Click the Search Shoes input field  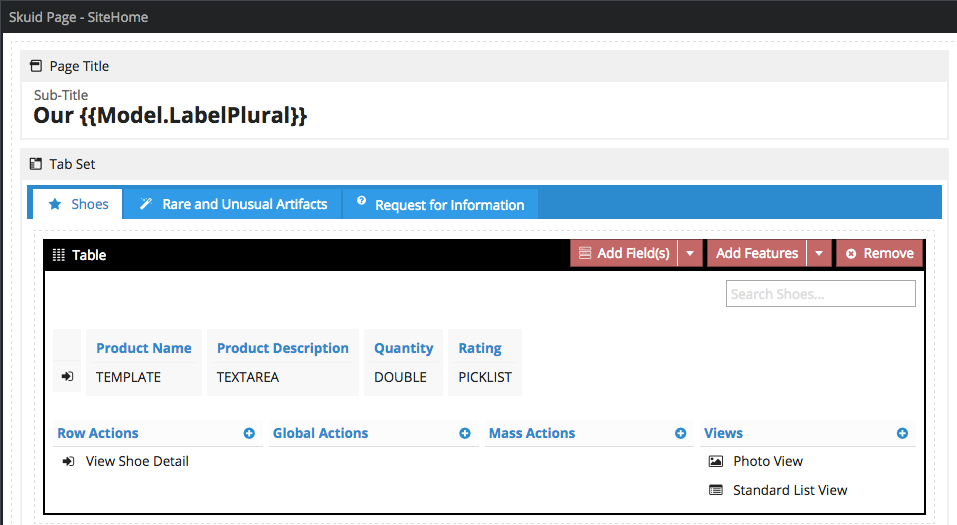click(x=820, y=294)
